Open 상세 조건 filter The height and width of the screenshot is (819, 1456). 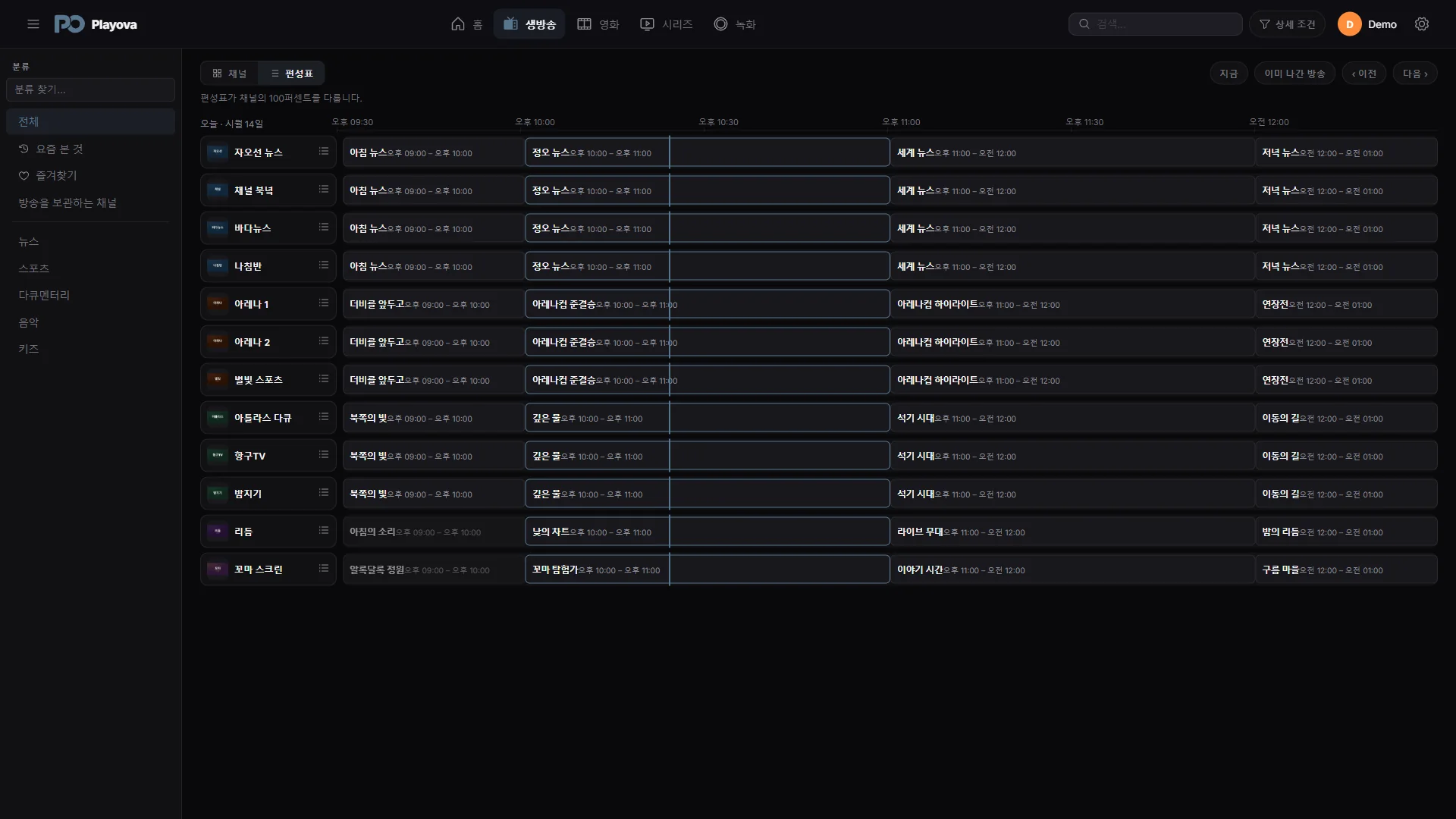pyautogui.click(x=1287, y=24)
